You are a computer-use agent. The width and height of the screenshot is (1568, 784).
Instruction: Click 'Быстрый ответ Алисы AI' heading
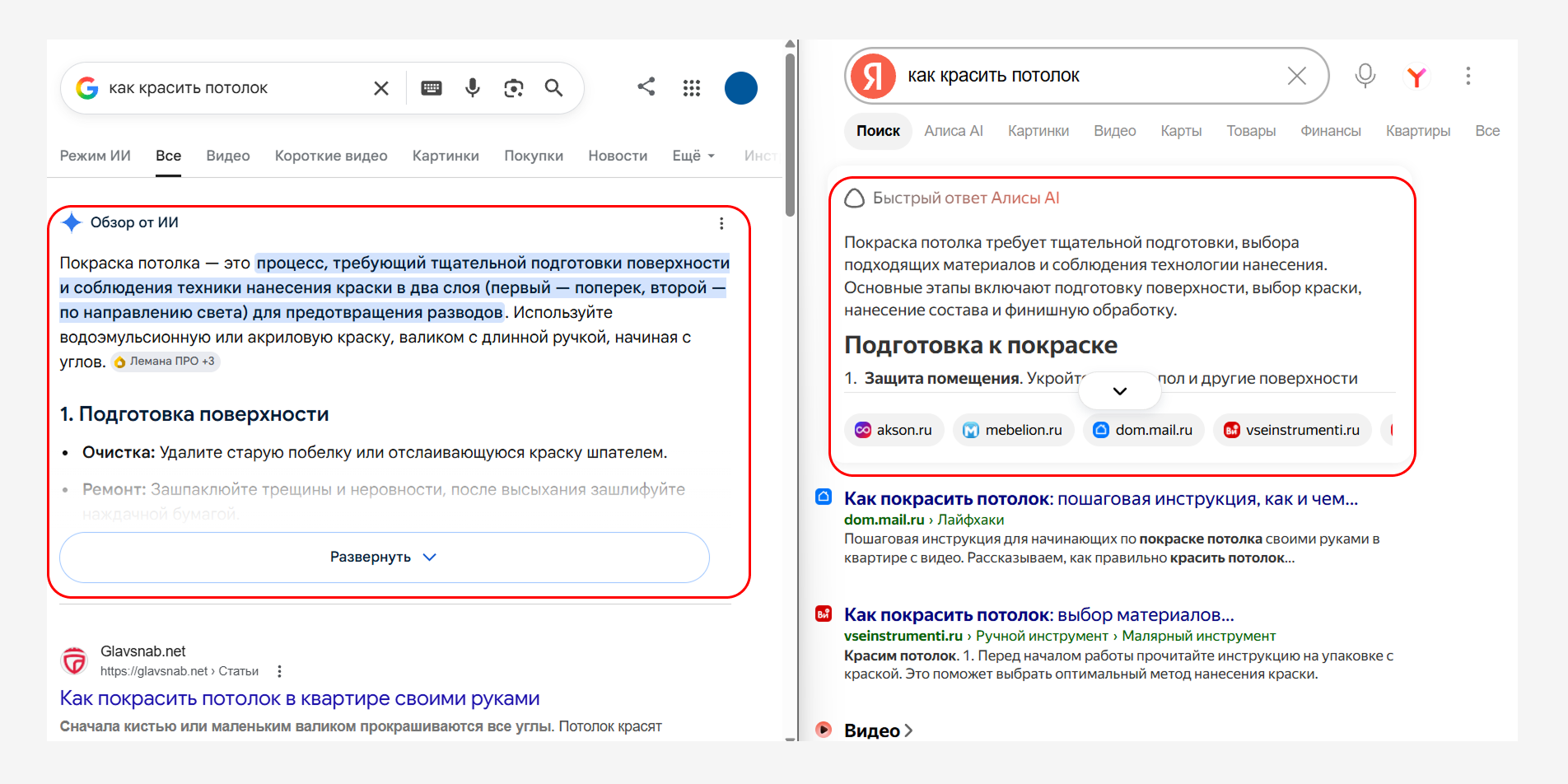[x=966, y=198]
